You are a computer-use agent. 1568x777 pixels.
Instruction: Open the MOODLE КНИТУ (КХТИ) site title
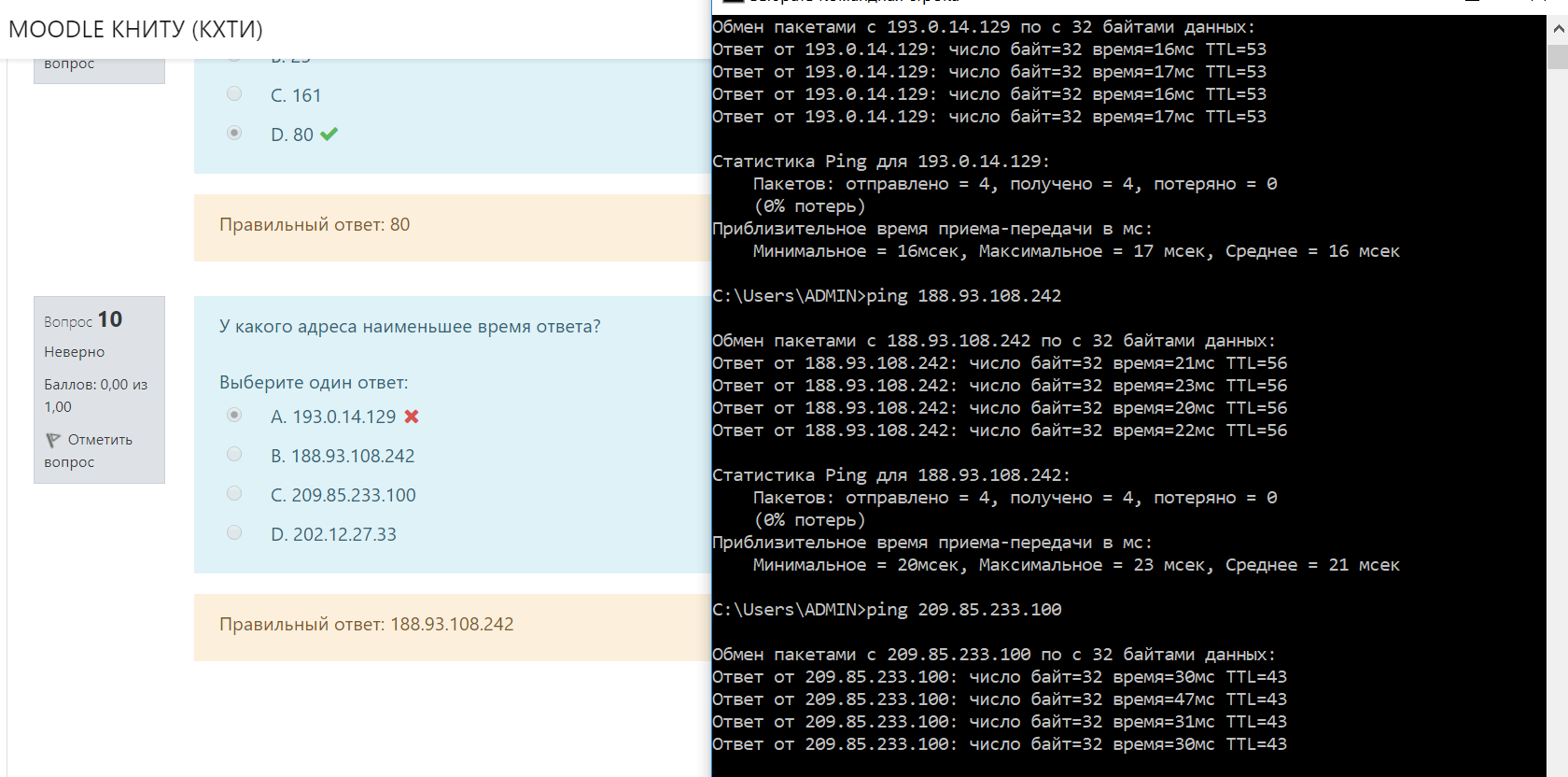(x=135, y=29)
